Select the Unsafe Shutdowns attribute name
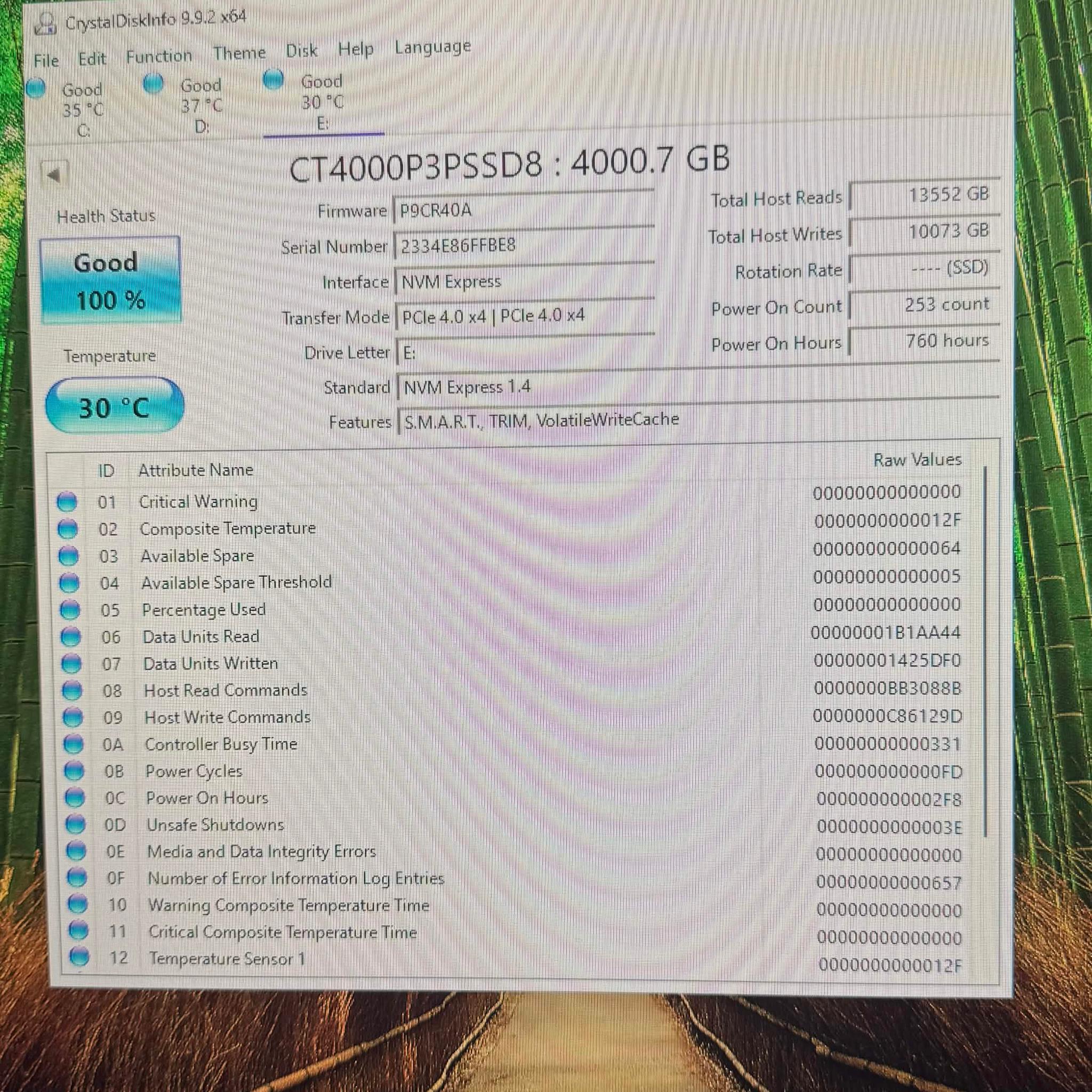The width and height of the screenshot is (1092, 1092). [215, 825]
